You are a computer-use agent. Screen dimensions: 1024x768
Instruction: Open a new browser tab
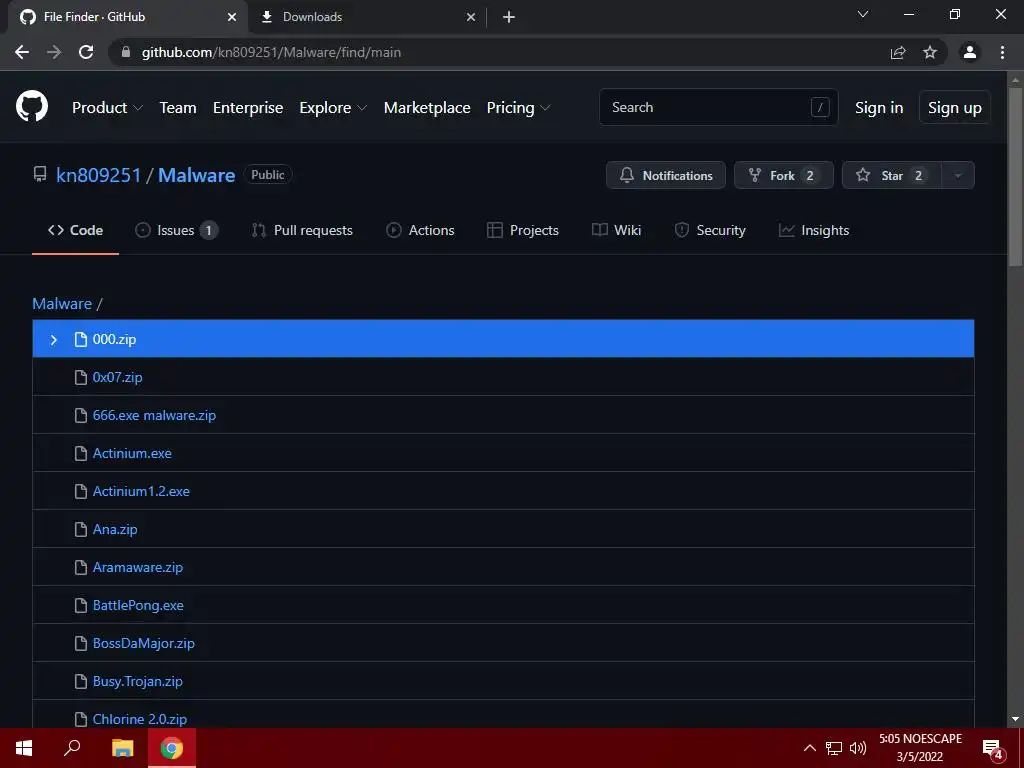pyautogui.click(x=509, y=17)
